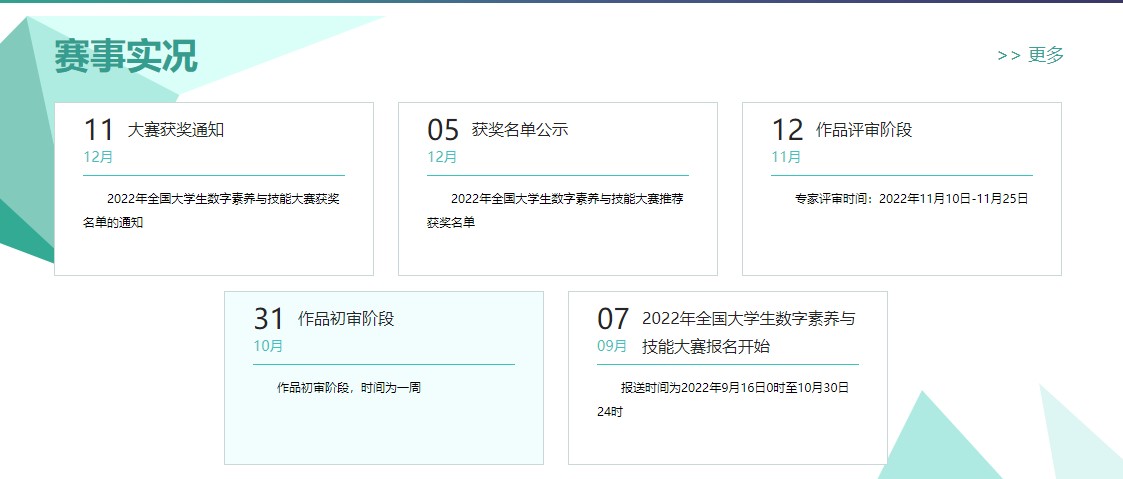
Task: Open the 更多 link
Action: (x=1031, y=55)
